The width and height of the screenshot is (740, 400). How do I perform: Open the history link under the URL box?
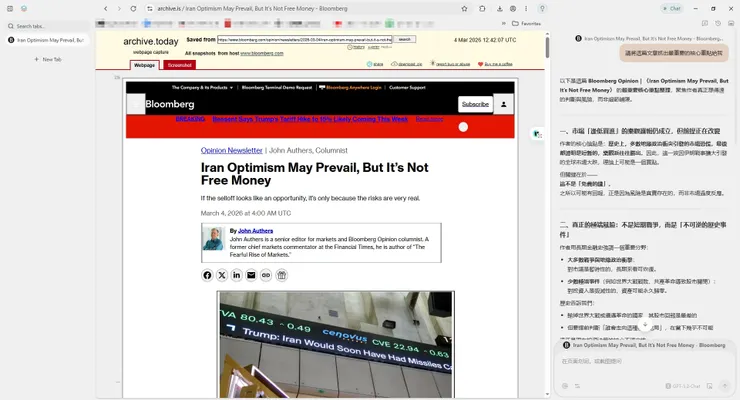tap(356, 47)
